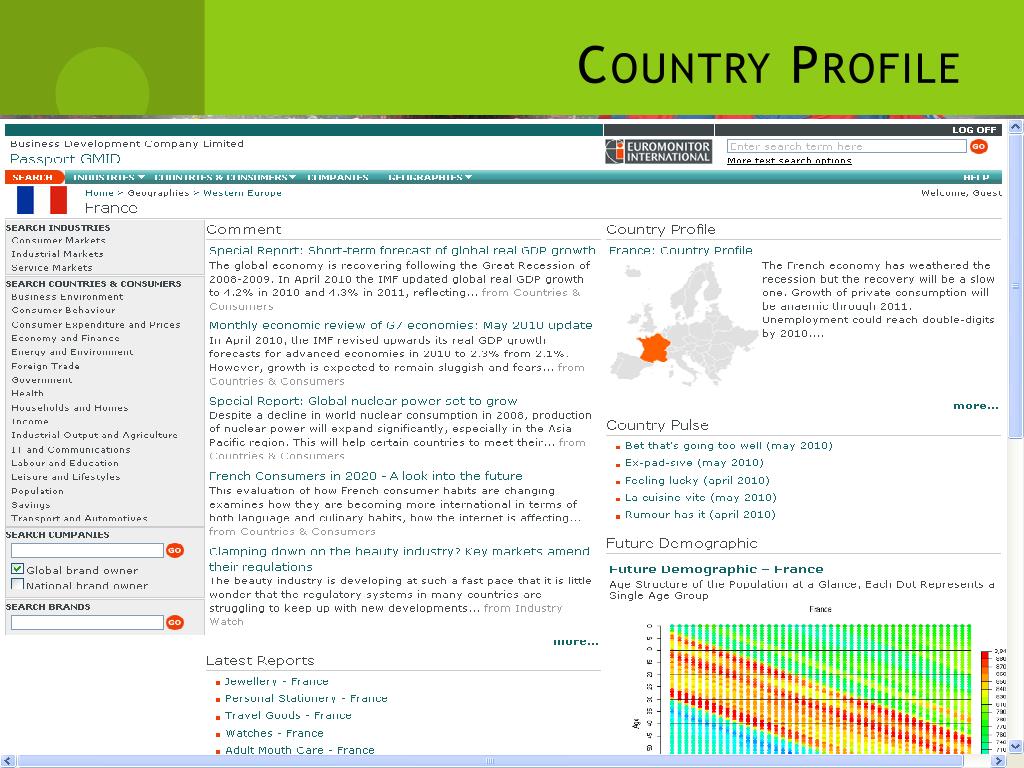Click the LOG OFF link
The image size is (1024, 768).
point(974,130)
